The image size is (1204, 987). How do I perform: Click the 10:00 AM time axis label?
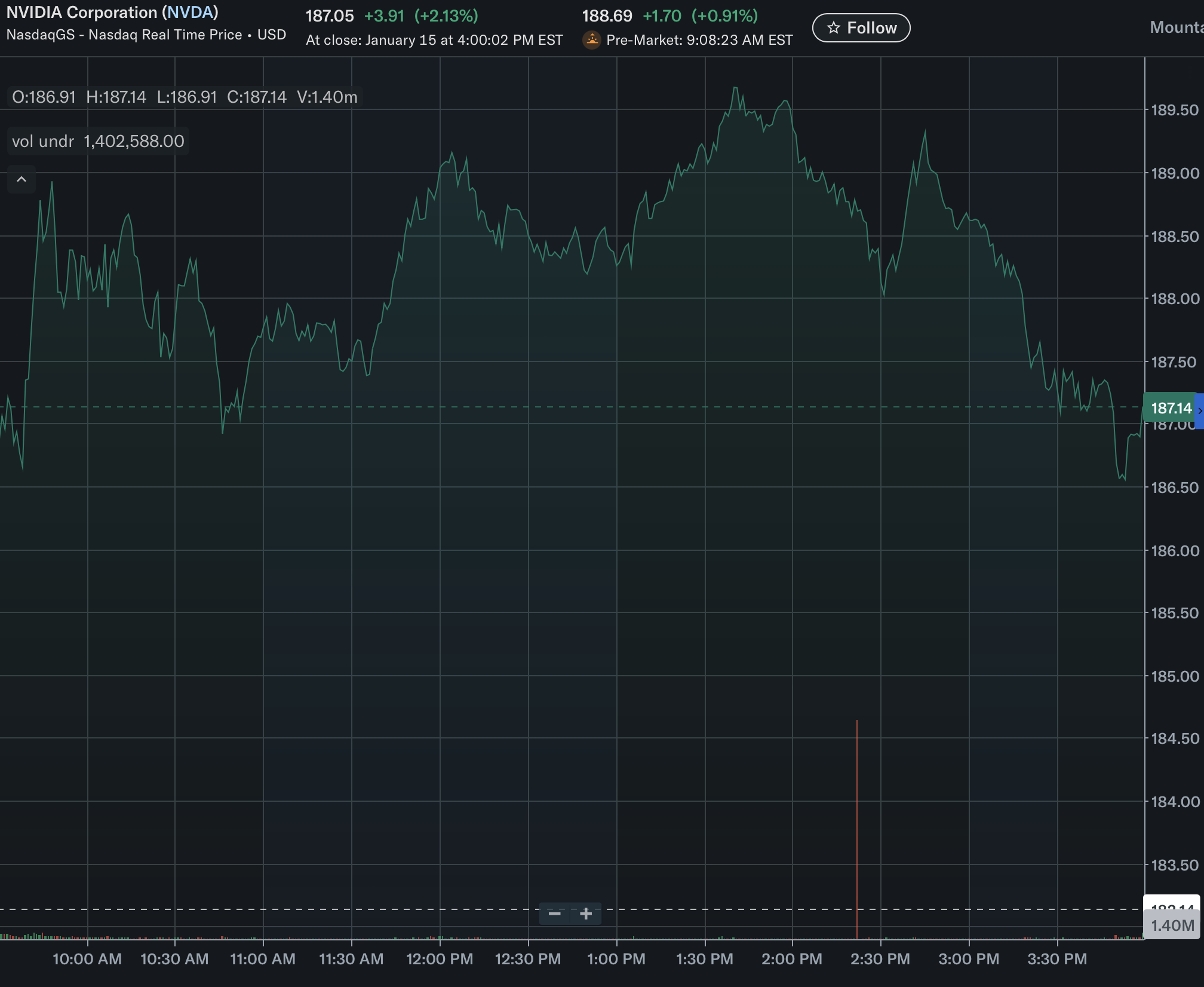click(87, 959)
